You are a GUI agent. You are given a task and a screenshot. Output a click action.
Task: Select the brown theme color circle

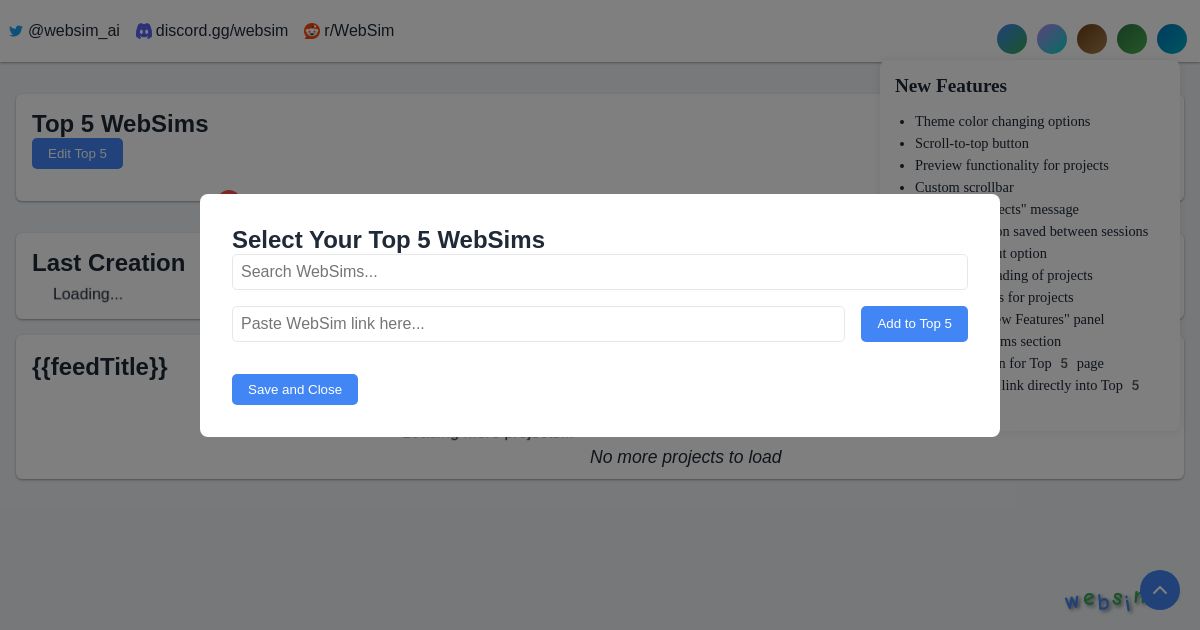point(1092,39)
